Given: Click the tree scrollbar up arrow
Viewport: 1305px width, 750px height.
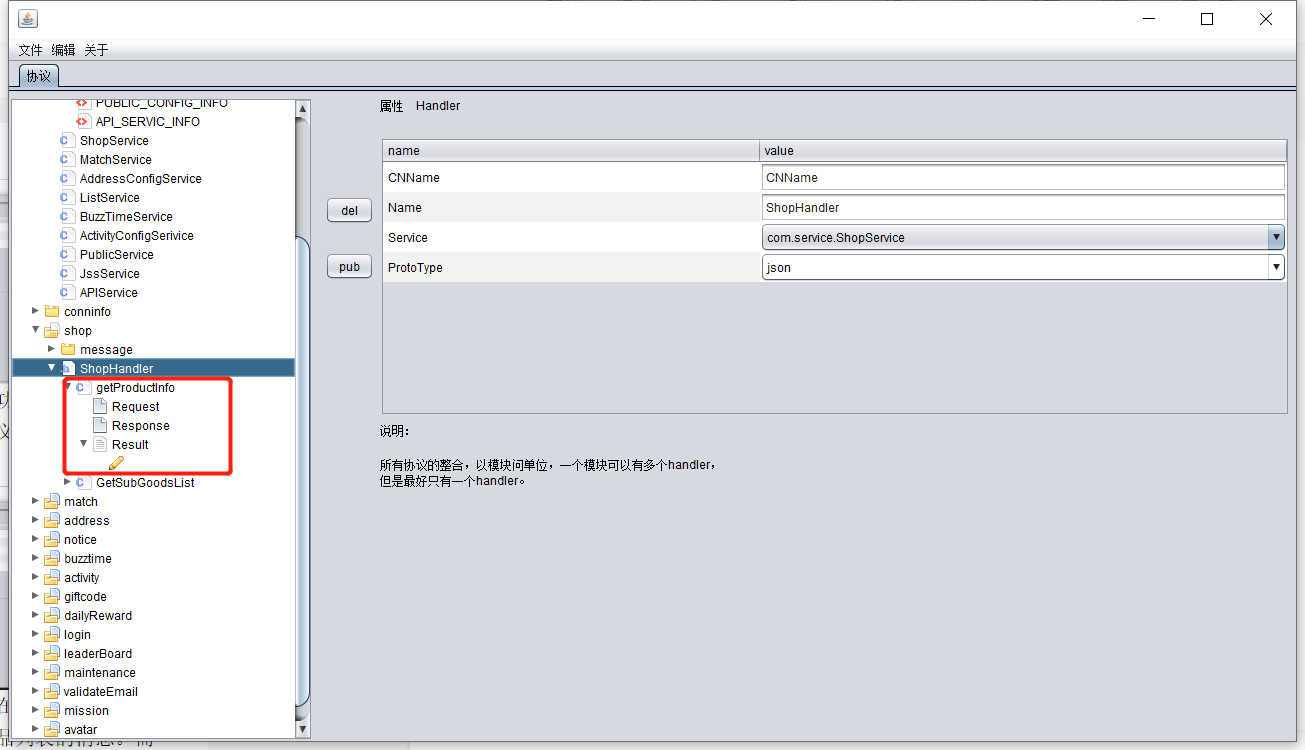Looking at the screenshot, I should [x=303, y=108].
